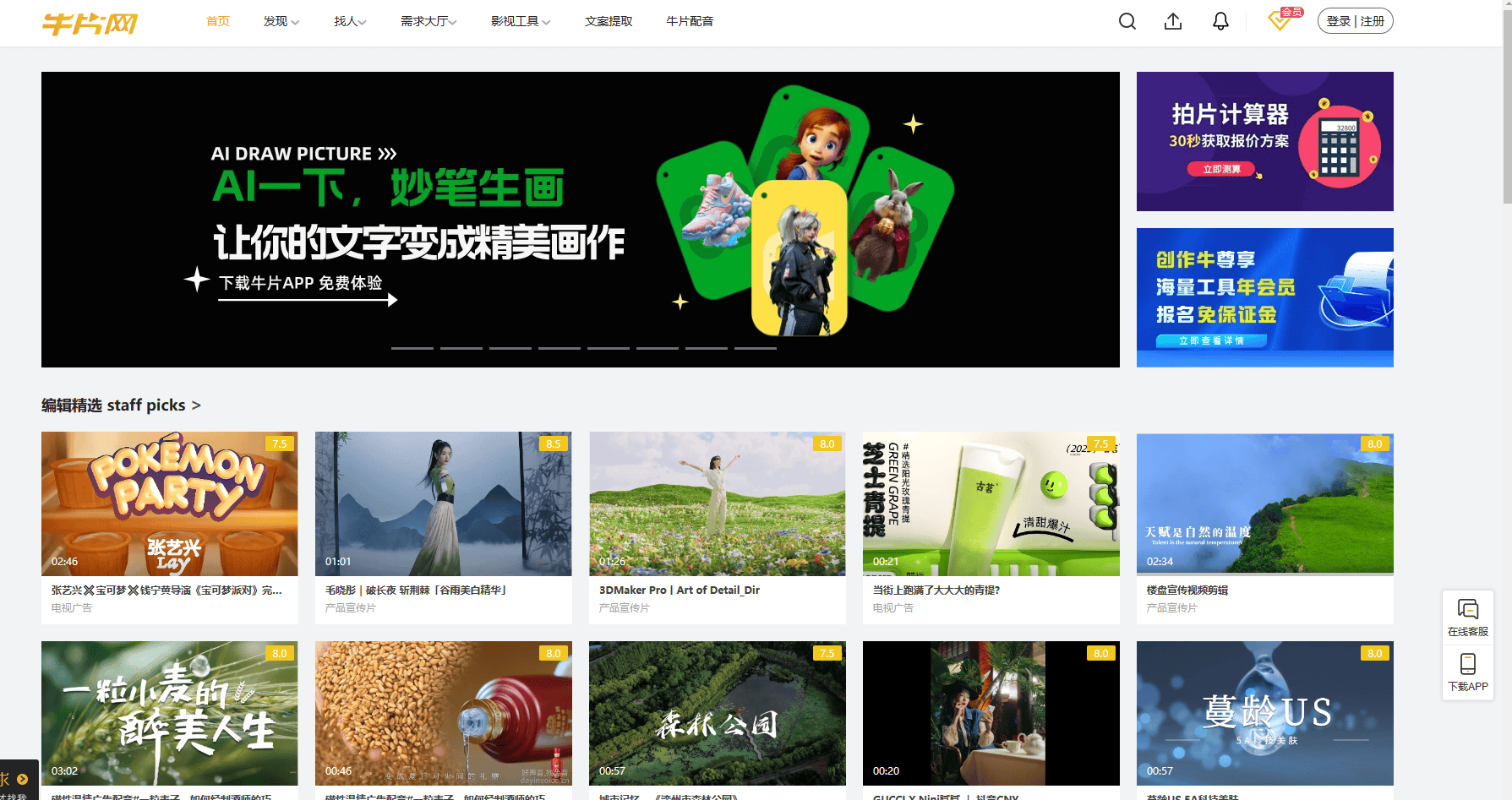The image size is (1512, 800).
Task: Open notifications bell icon
Action: 1220,21
